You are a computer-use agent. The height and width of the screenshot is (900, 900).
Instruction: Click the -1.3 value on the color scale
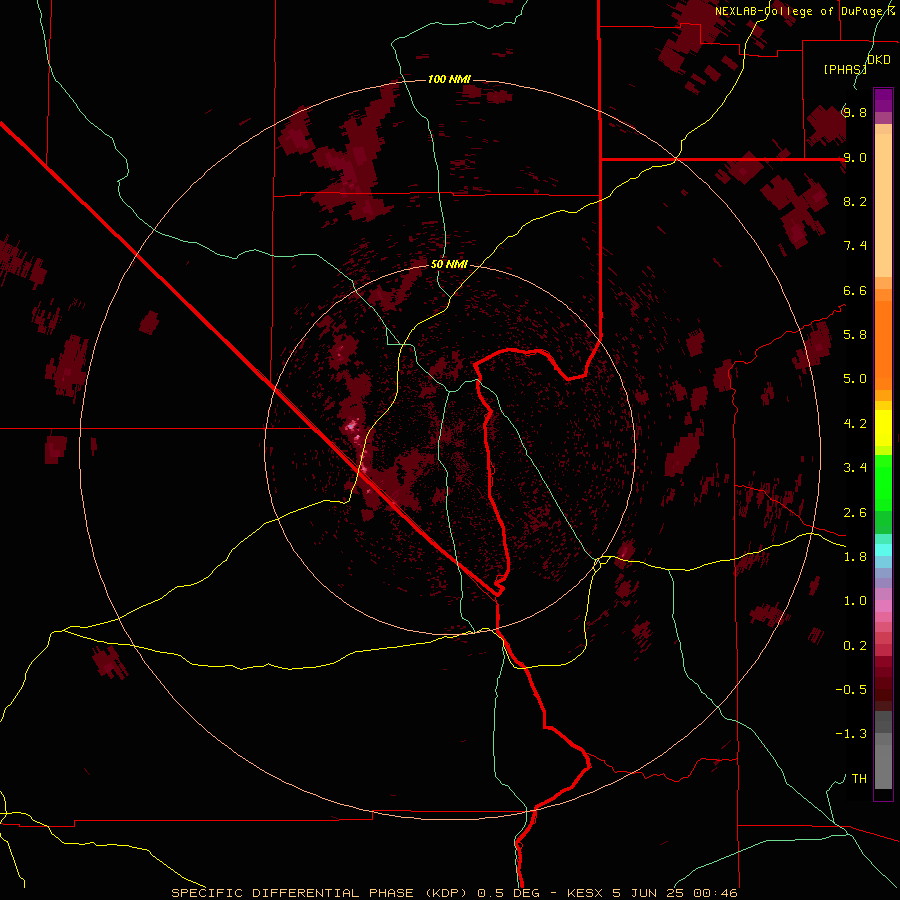point(851,734)
